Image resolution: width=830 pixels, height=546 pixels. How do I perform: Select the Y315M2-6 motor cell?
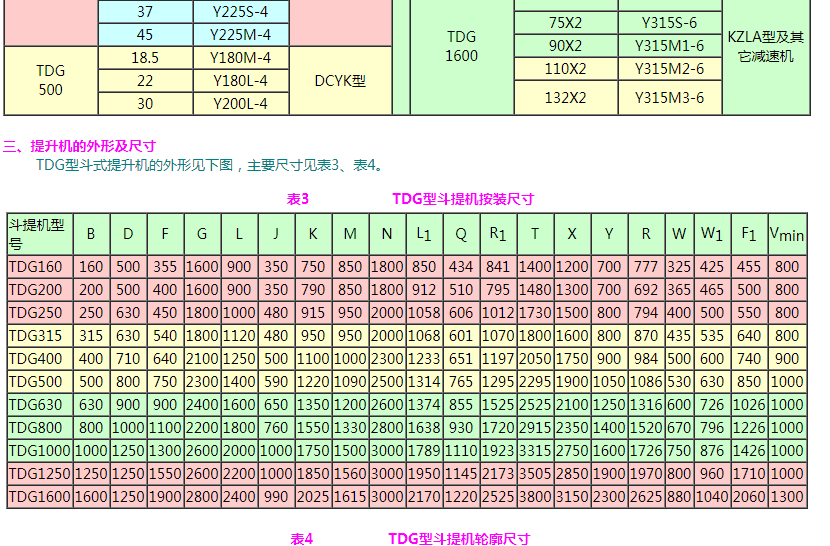pyautogui.click(x=669, y=69)
